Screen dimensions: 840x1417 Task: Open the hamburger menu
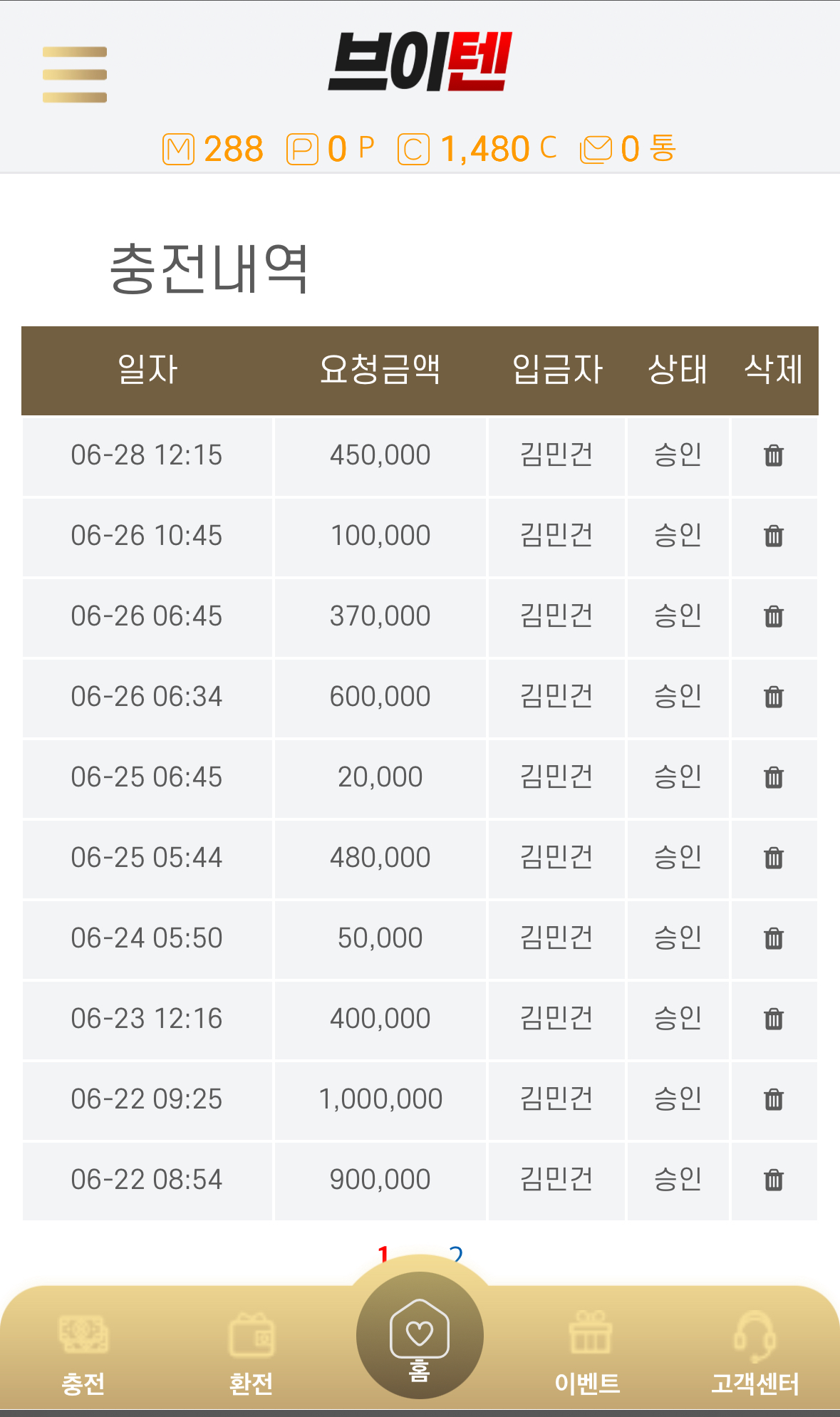[x=75, y=75]
